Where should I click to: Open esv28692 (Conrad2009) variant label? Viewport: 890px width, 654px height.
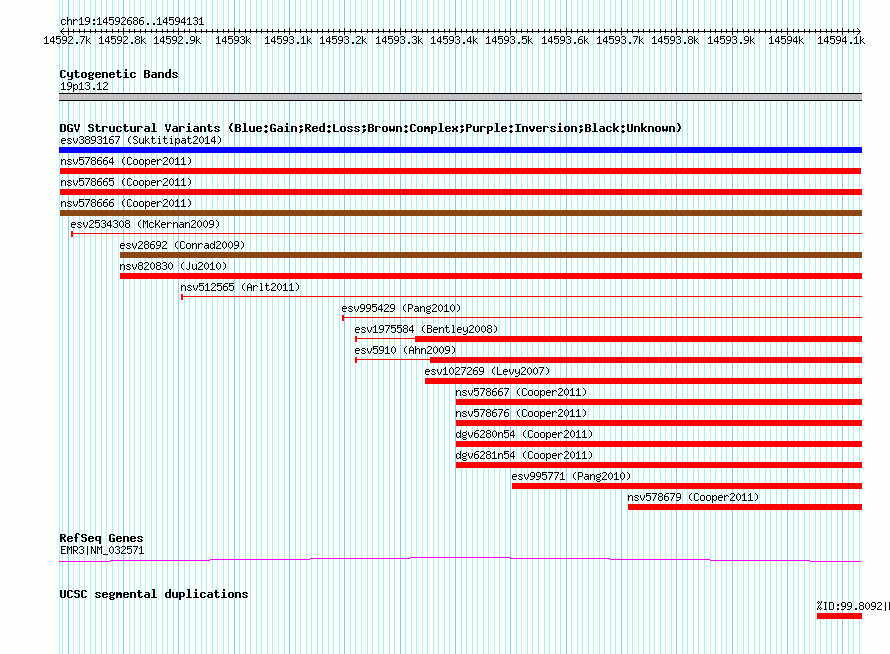pos(182,245)
